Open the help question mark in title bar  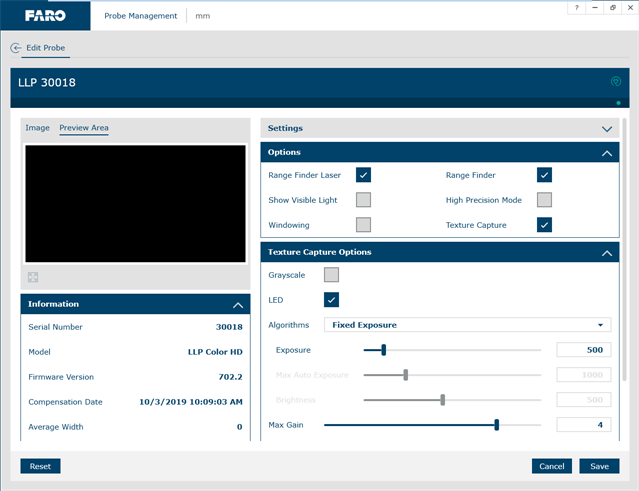pyautogui.click(x=577, y=8)
